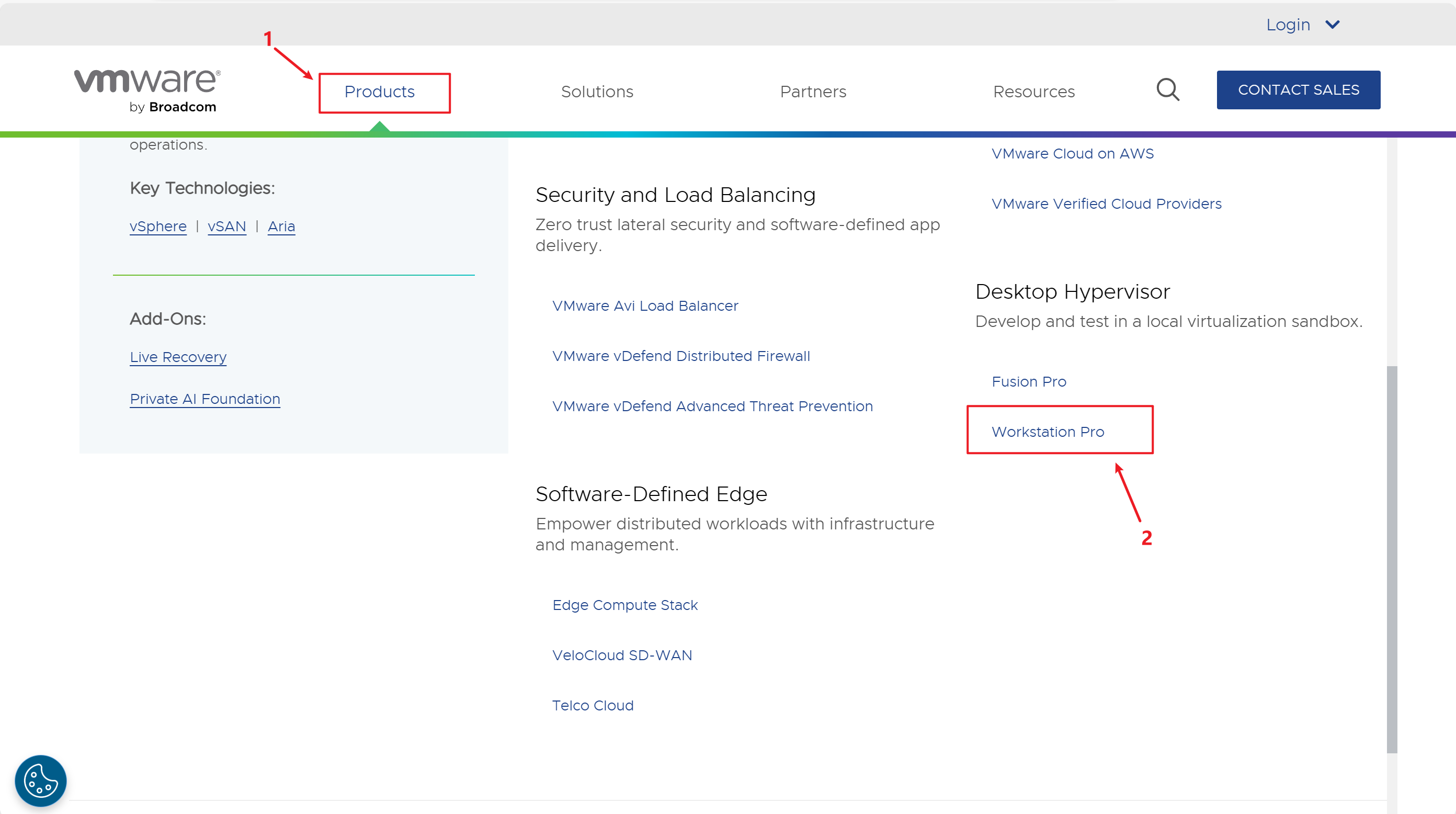Click the VMware by Broadcom logo

click(147, 91)
